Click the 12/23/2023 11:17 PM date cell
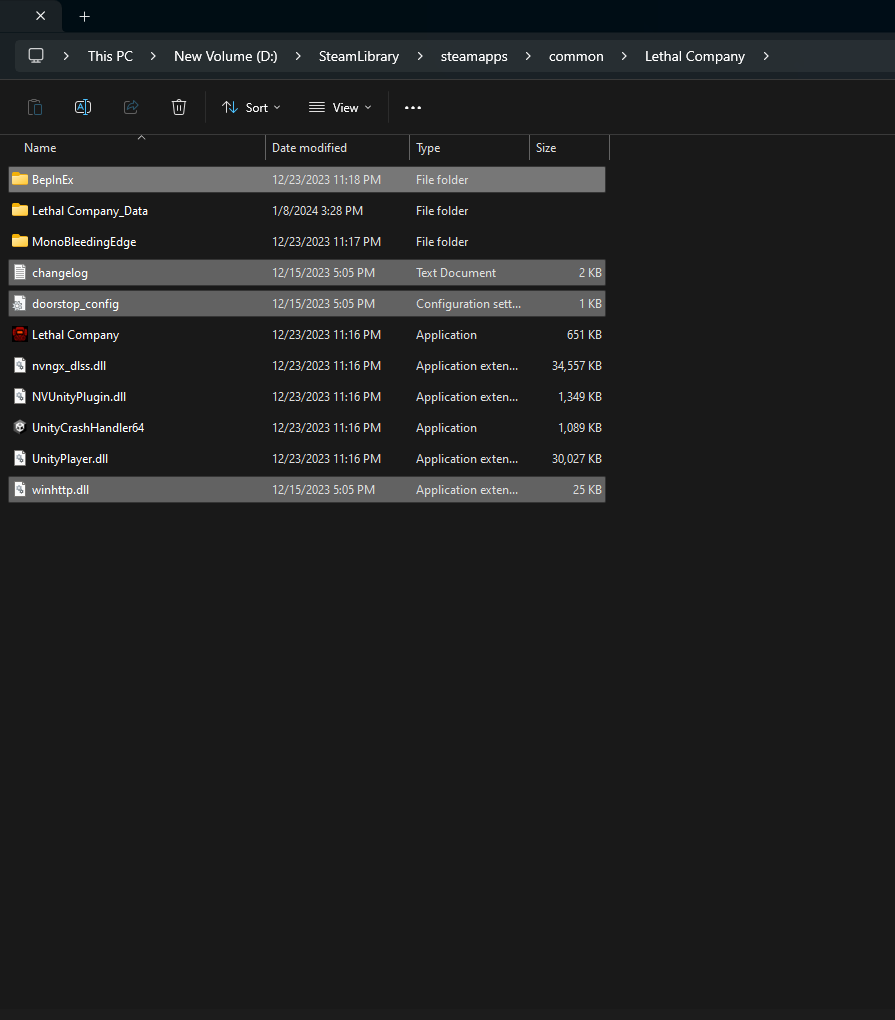 327,242
